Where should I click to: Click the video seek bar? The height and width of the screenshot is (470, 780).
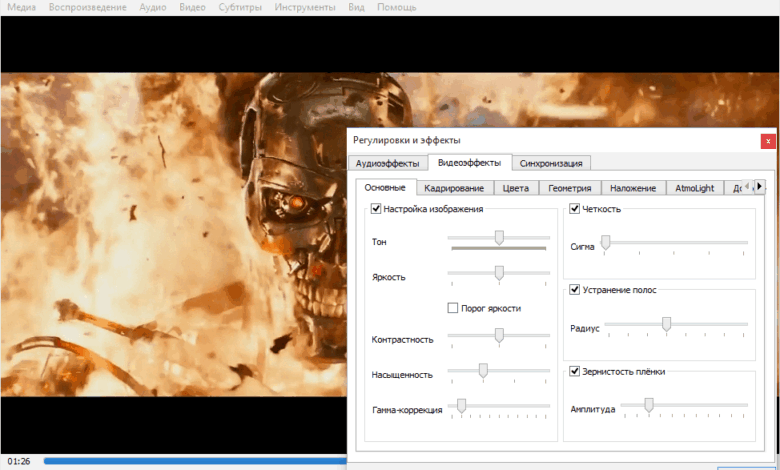point(200,461)
